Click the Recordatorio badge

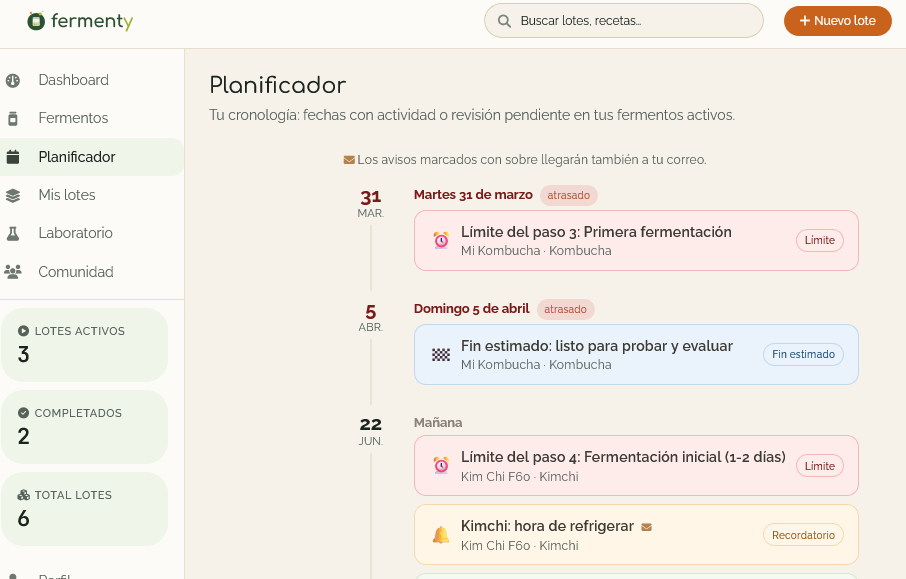click(x=803, y=535)
